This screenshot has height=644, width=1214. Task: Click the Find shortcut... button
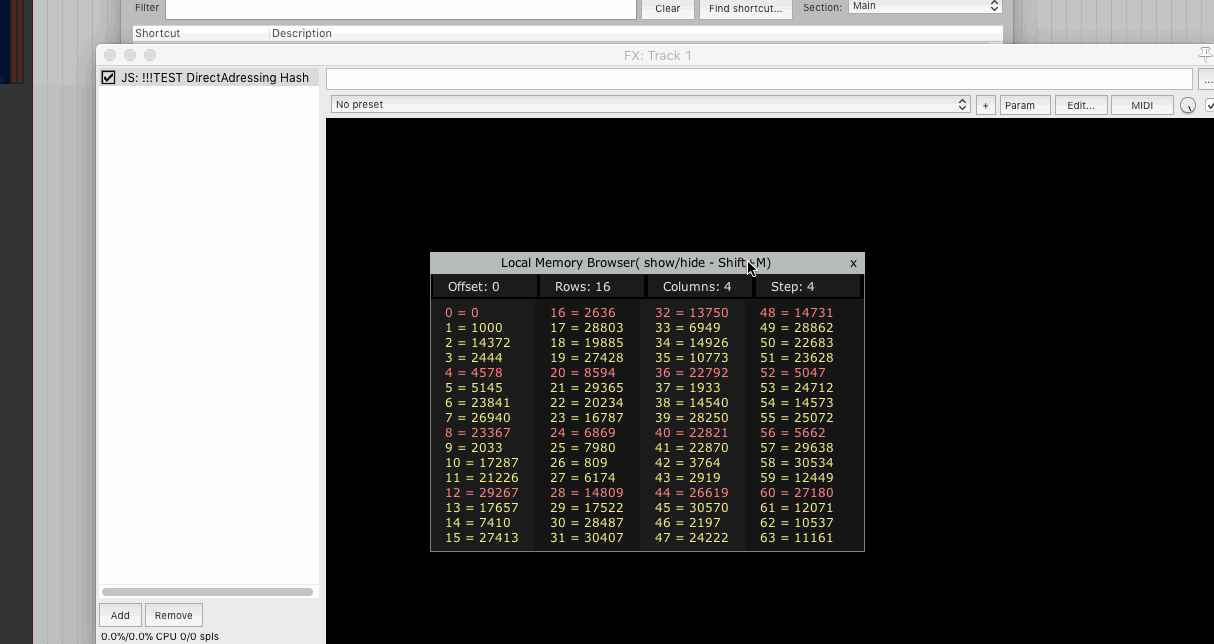pyautogui.click(x=746, y=8)
